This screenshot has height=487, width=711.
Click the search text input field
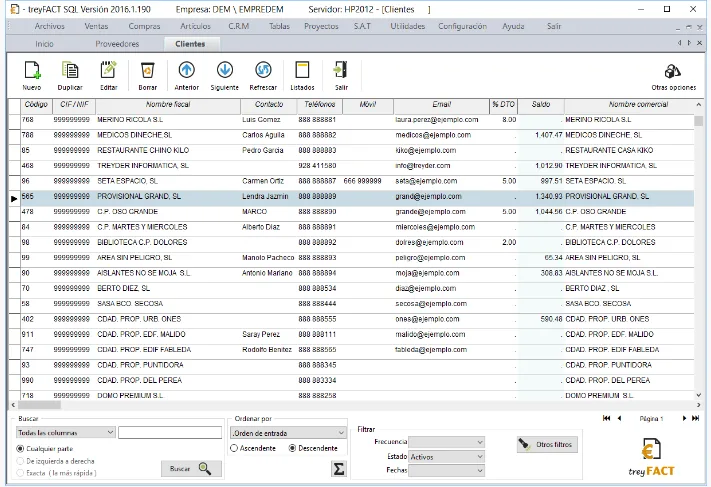tap(170, 433)
